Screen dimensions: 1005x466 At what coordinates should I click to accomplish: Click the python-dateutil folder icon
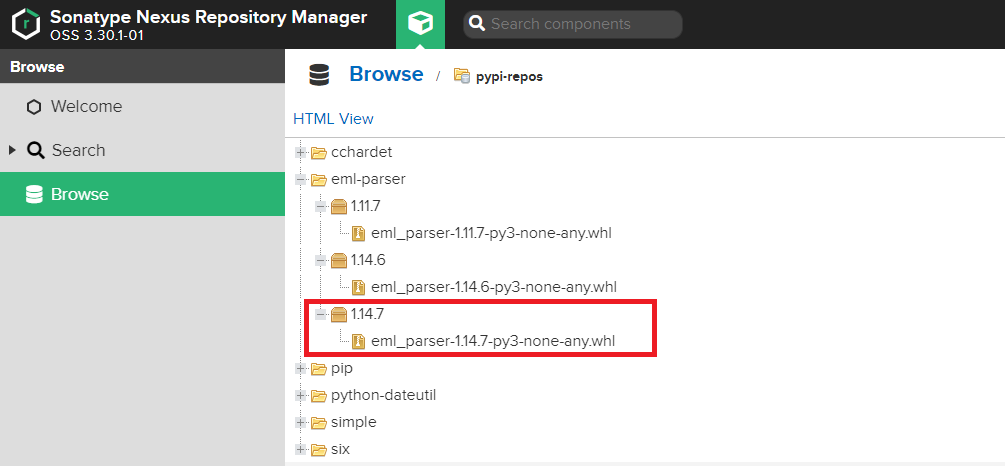[319, 395]
